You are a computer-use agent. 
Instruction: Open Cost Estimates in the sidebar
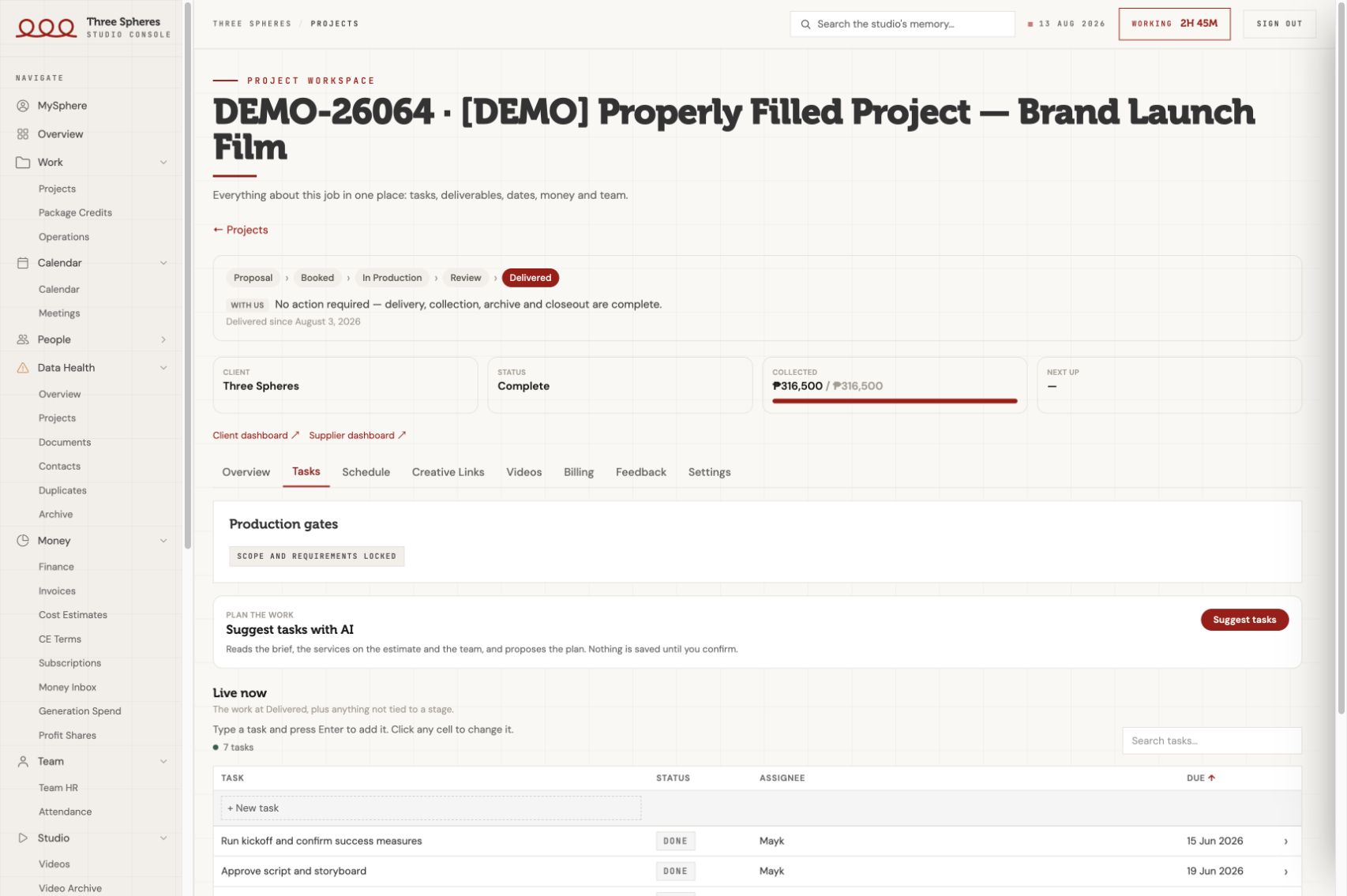(x=73, y=615)
